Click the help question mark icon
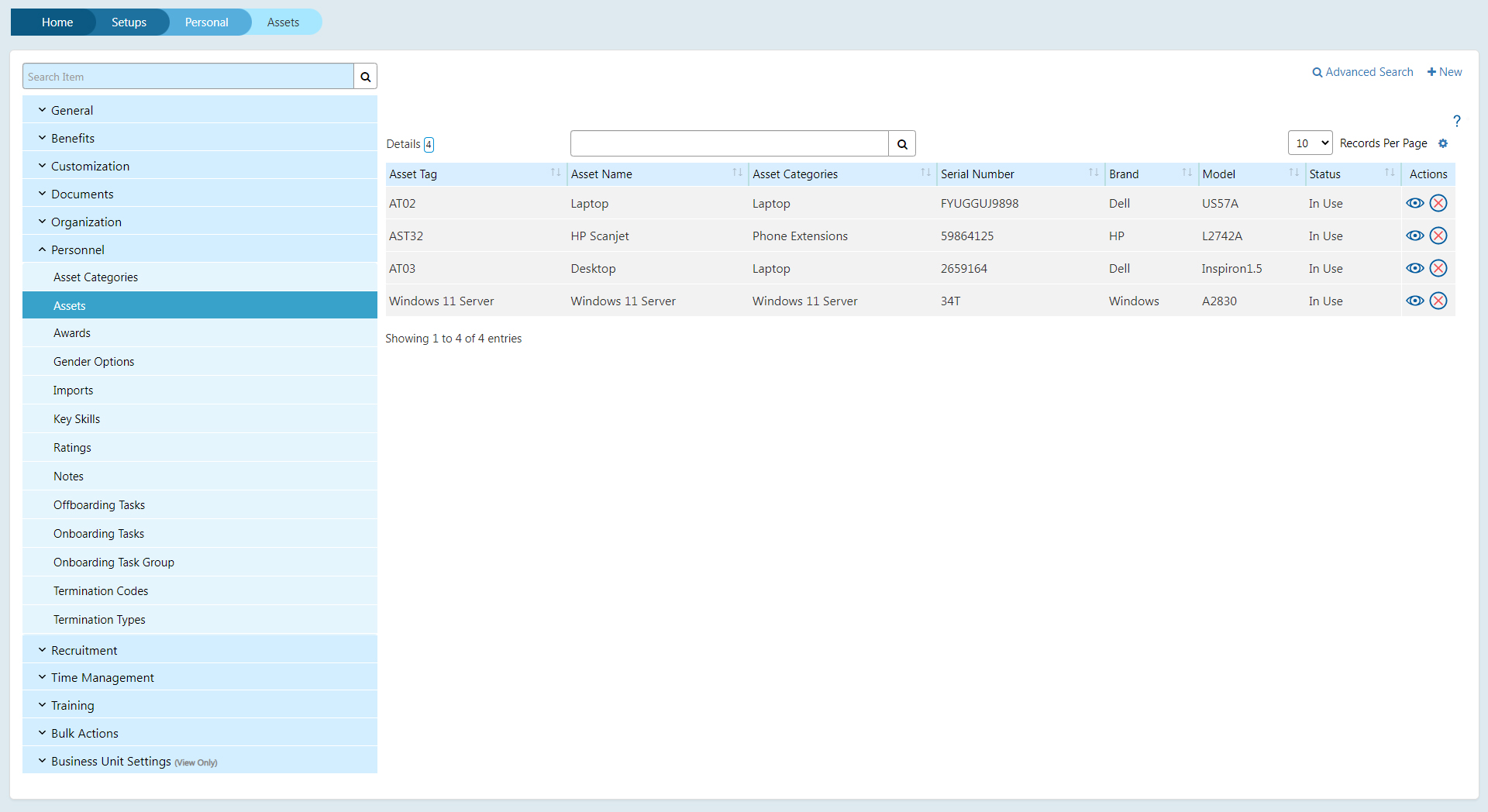Screen dimensions: 1488x812 pyautogui.click(x=1457, y=122)
